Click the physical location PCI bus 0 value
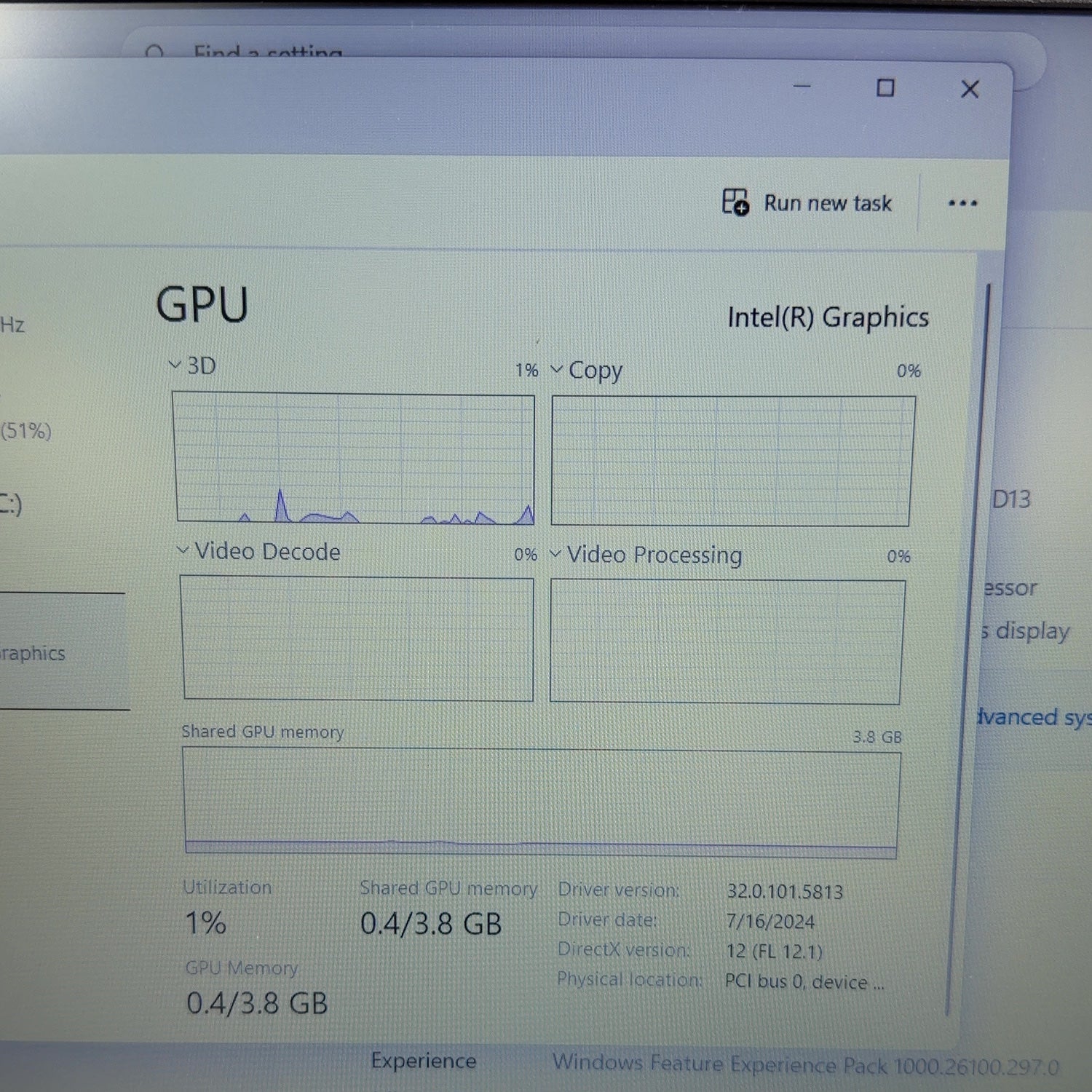The image size is (1092, 1092). click(804, 982)
